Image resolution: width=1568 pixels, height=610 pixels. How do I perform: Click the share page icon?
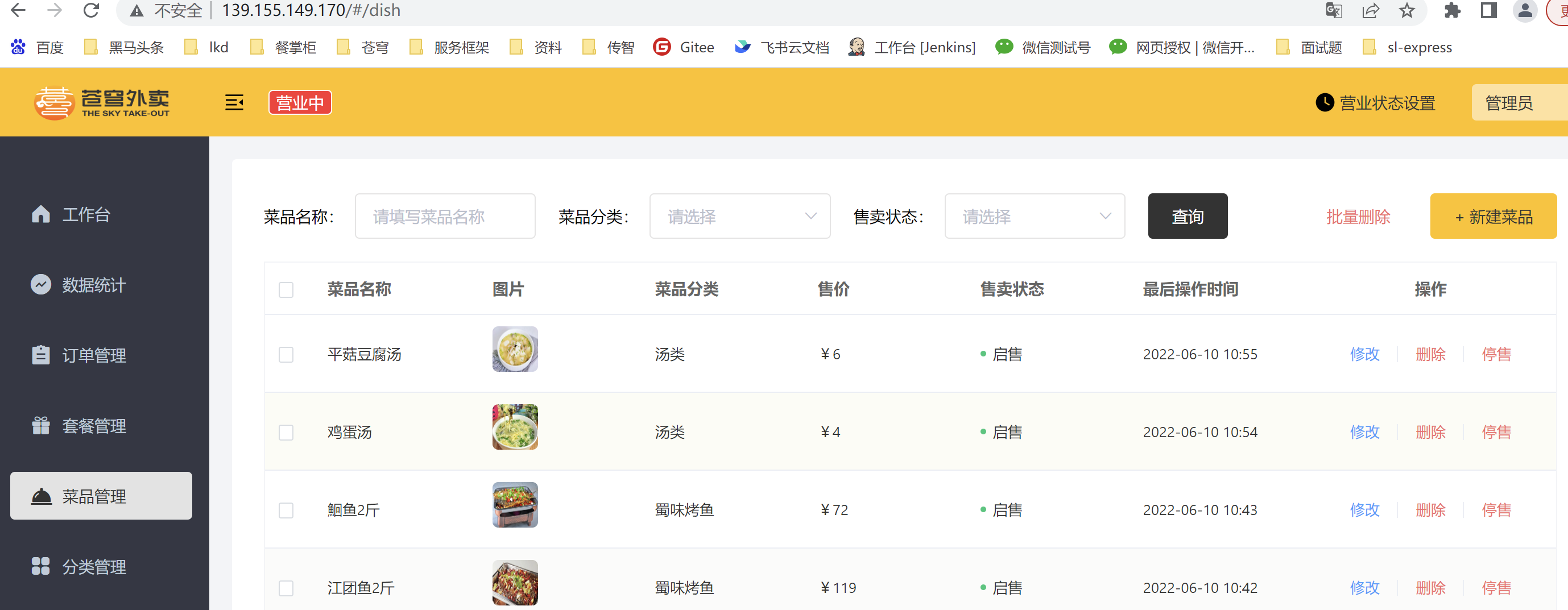(1370, 10)
